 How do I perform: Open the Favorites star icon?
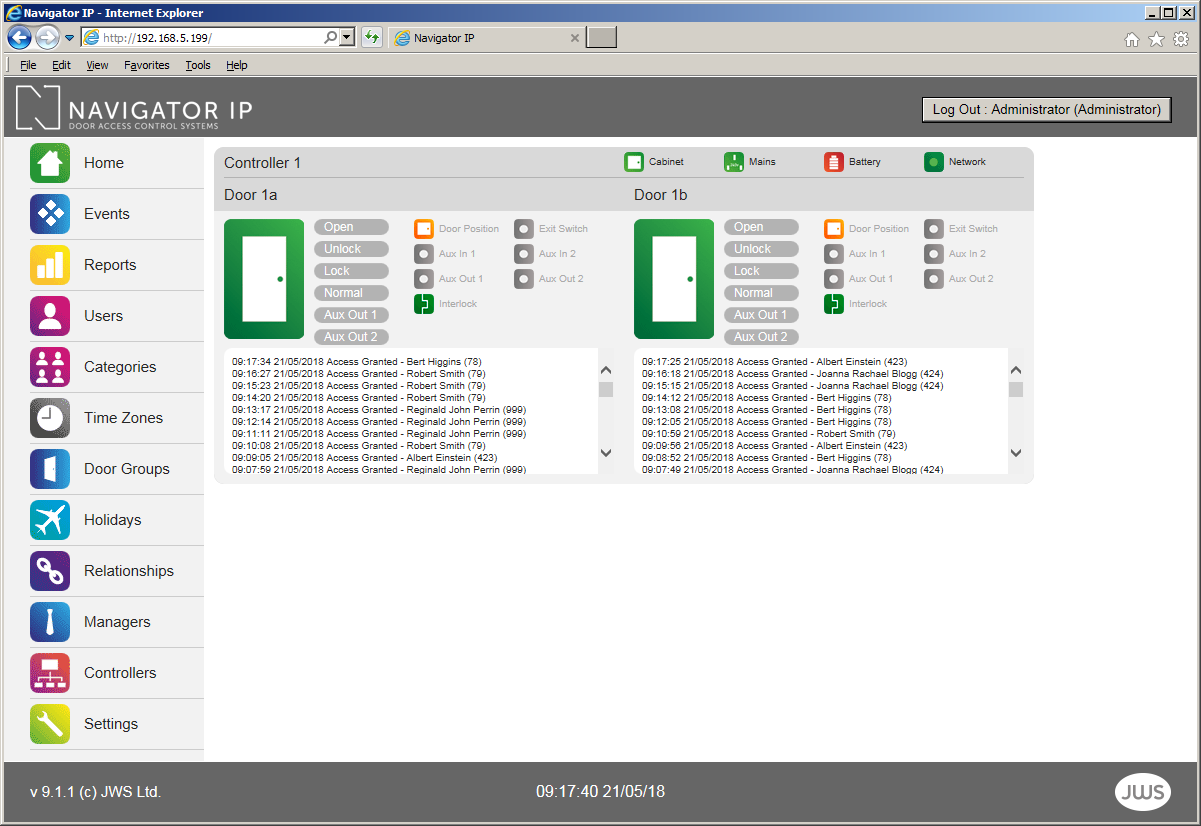coord(1156,39)
